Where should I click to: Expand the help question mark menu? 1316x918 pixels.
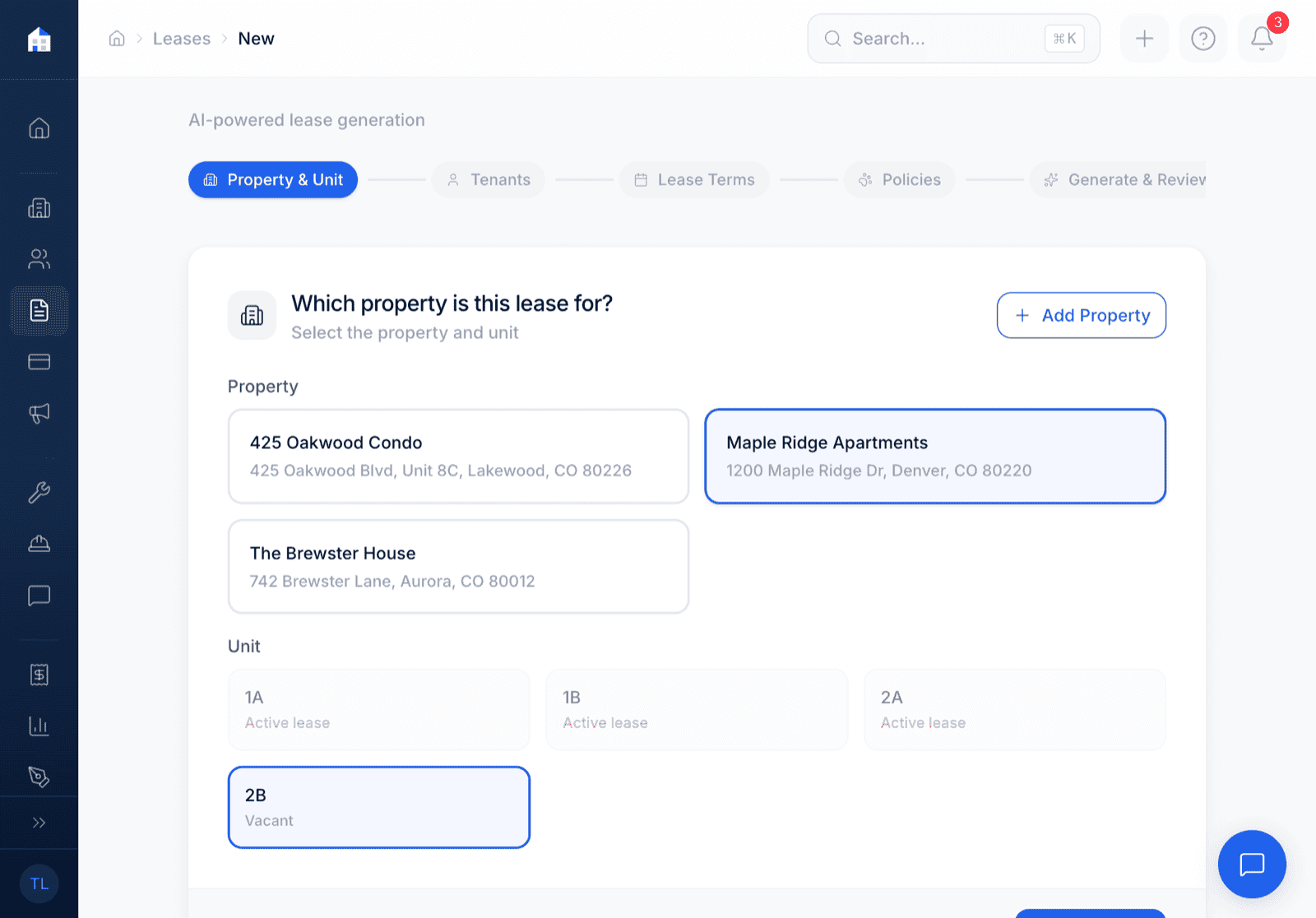click(x=1202, y=38)
